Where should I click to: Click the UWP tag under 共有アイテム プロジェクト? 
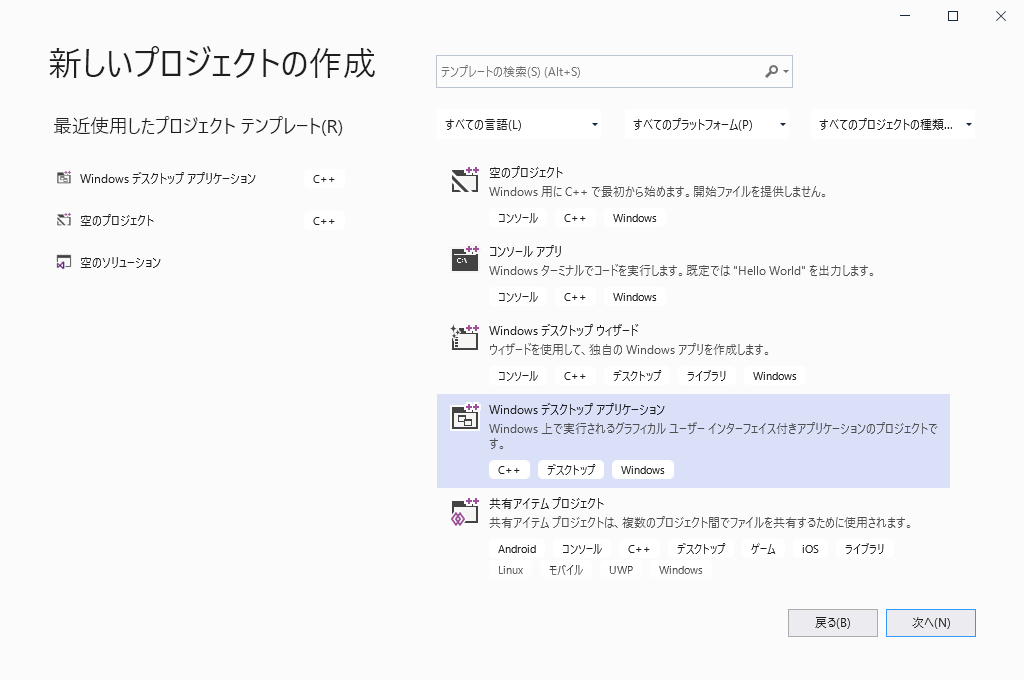point(621,570)
